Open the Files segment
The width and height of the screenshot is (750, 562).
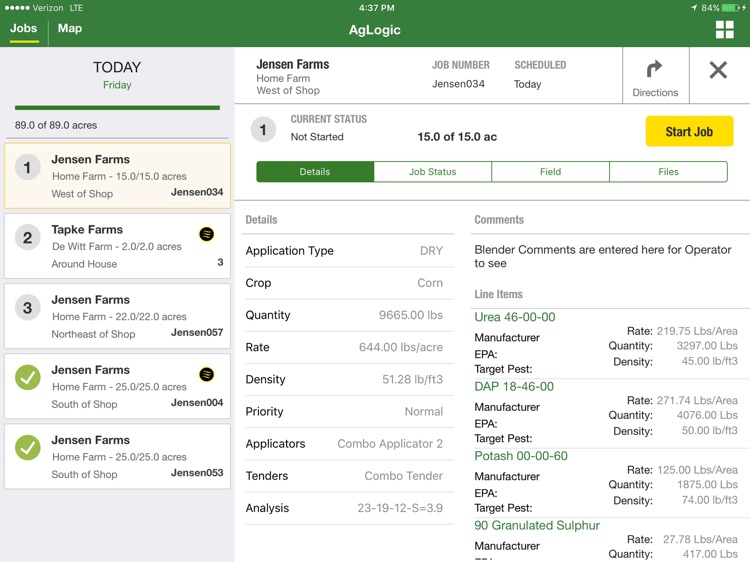click(x=668, y=172)
